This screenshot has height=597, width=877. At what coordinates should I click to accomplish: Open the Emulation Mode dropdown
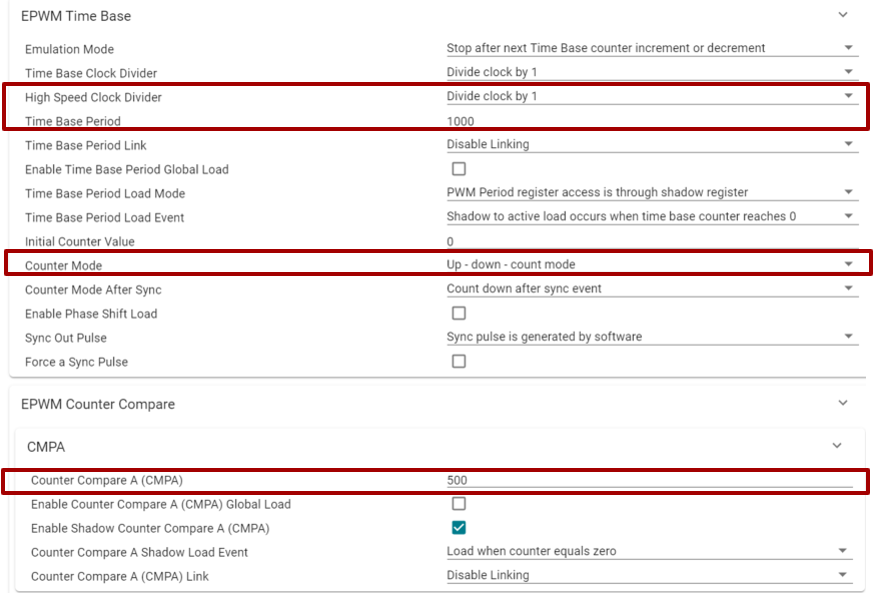651,48
